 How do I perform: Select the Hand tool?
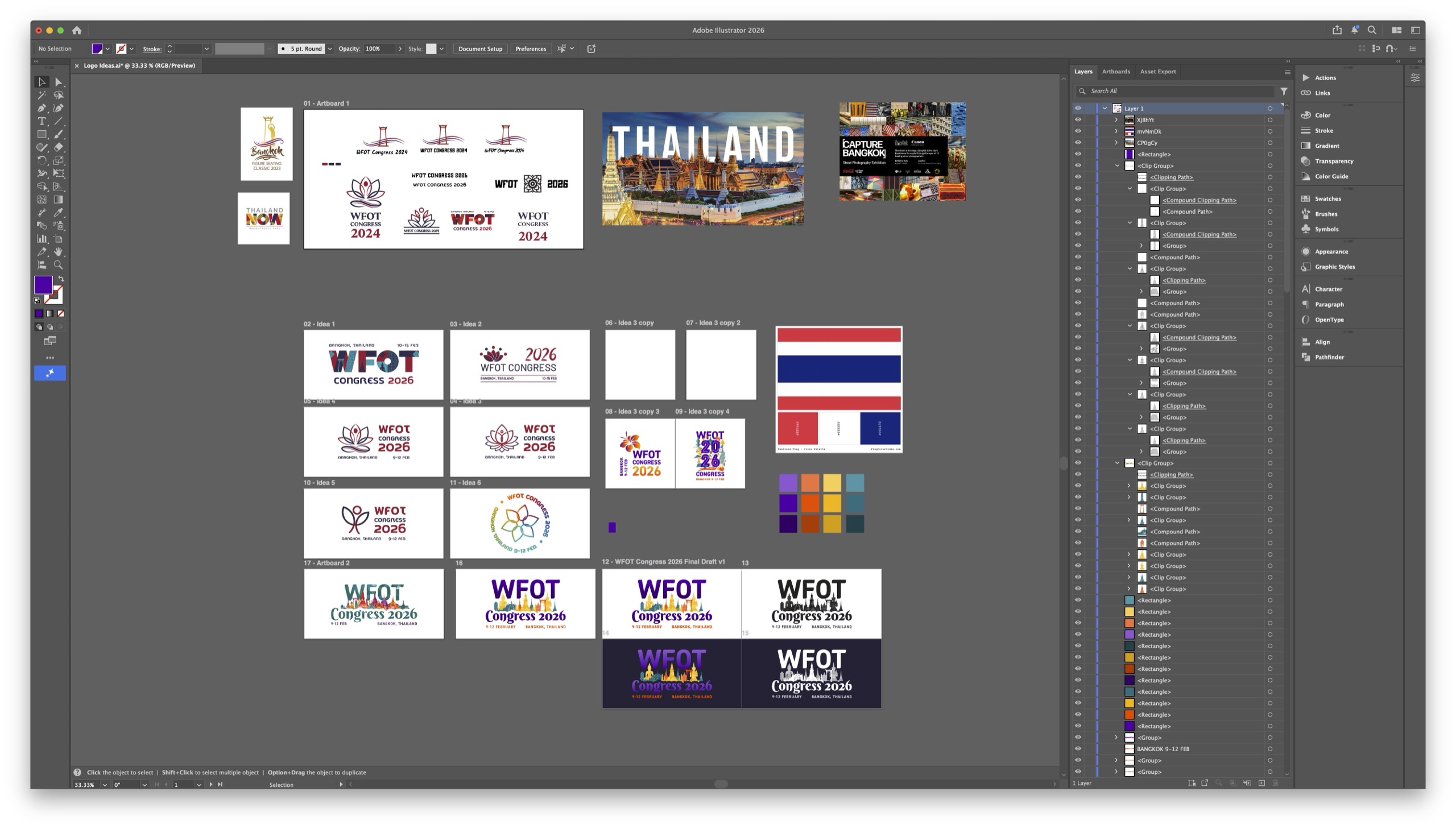[x=58, y=252]
